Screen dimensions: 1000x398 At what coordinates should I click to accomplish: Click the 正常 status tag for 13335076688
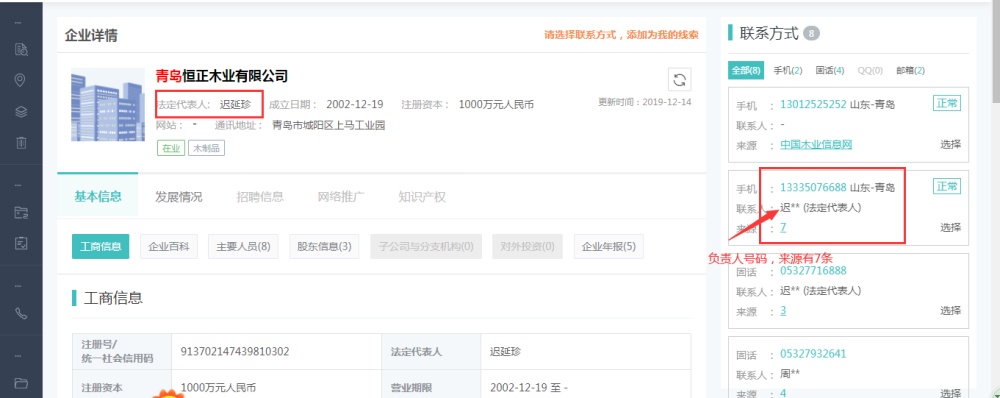(x=947, y=186)
